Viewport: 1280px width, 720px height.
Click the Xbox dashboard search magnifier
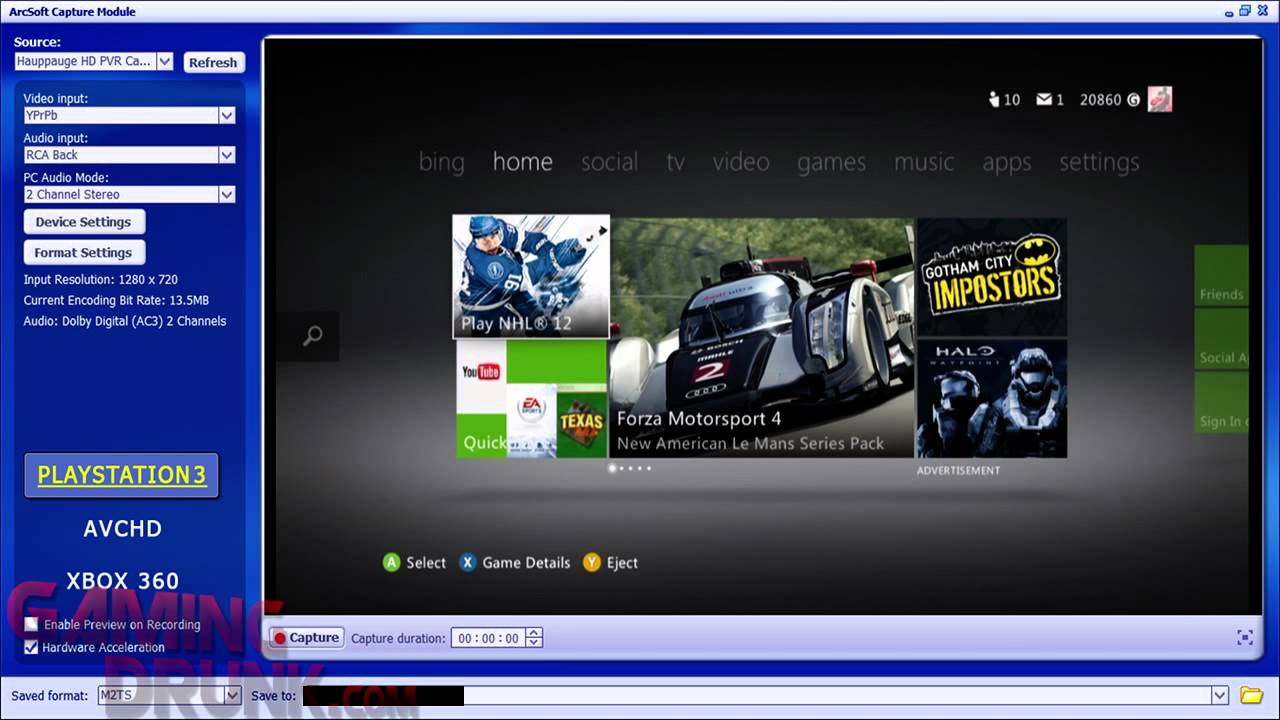tap(313, 336)
